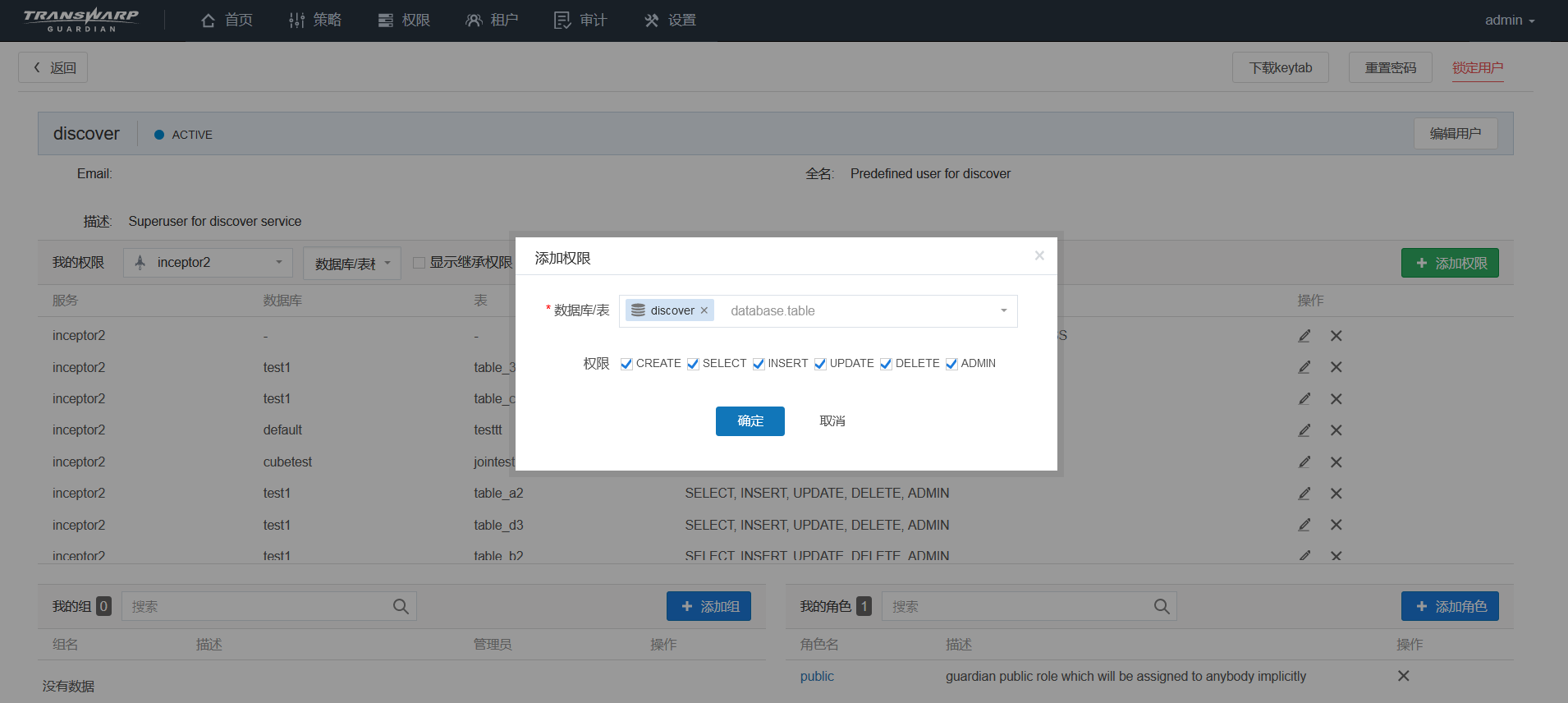Remove the public role with X
The width and height of the screenshot is (1568, 703).
(1403, 676)
